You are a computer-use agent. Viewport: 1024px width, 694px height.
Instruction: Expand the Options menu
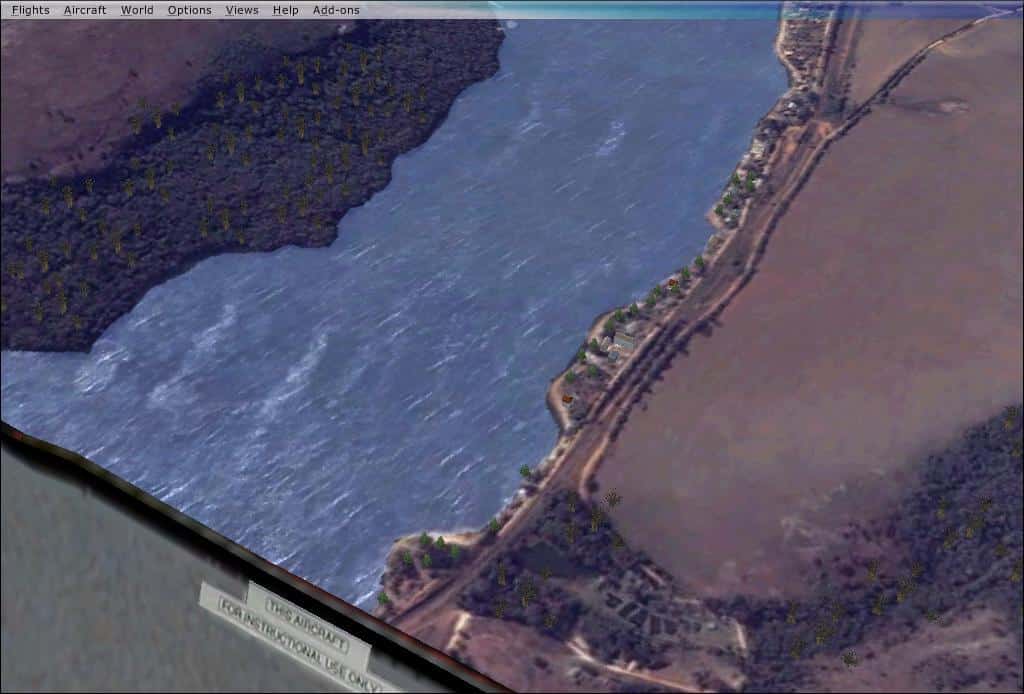[189, 10]
